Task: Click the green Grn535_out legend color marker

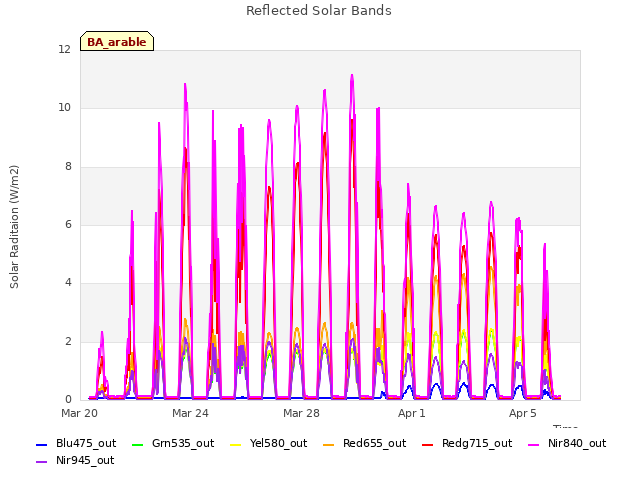Action: tap(138, 444)
